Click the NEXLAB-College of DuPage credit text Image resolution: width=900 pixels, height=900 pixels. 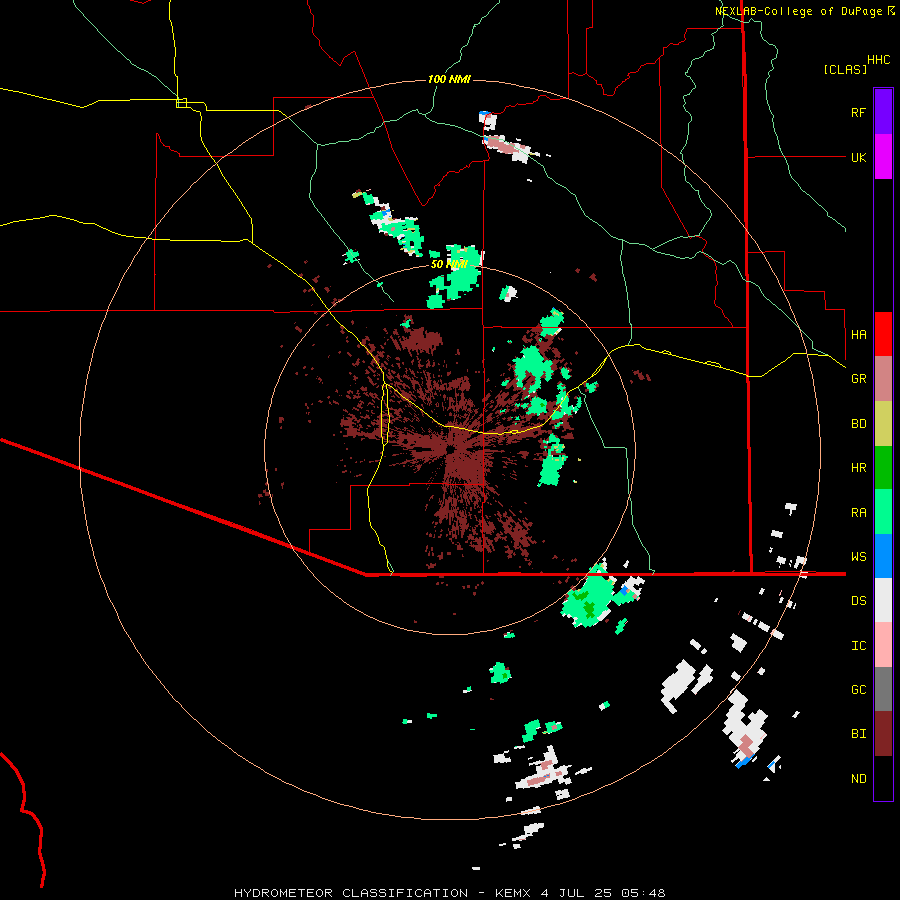tap(798, 11)
